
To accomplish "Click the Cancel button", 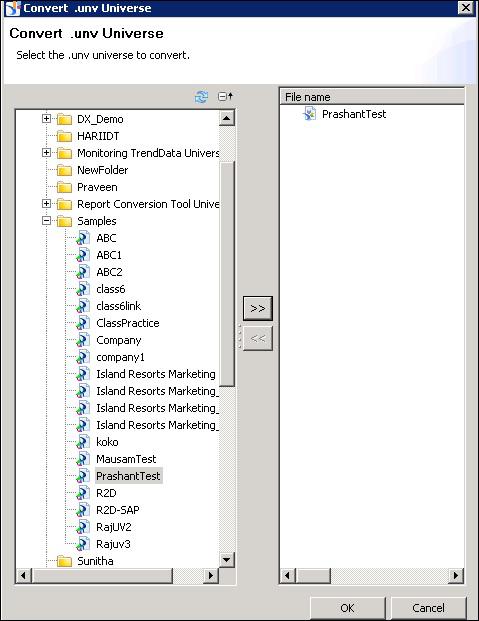I will coord(428,608).
